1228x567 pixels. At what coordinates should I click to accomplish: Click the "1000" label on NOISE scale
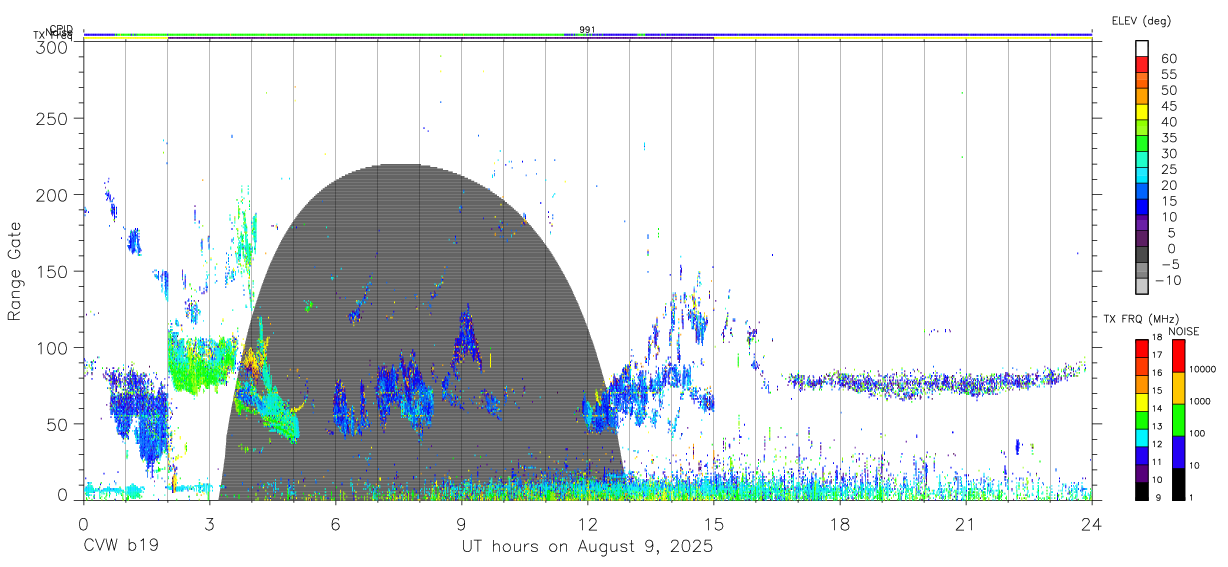(1200, 402)
